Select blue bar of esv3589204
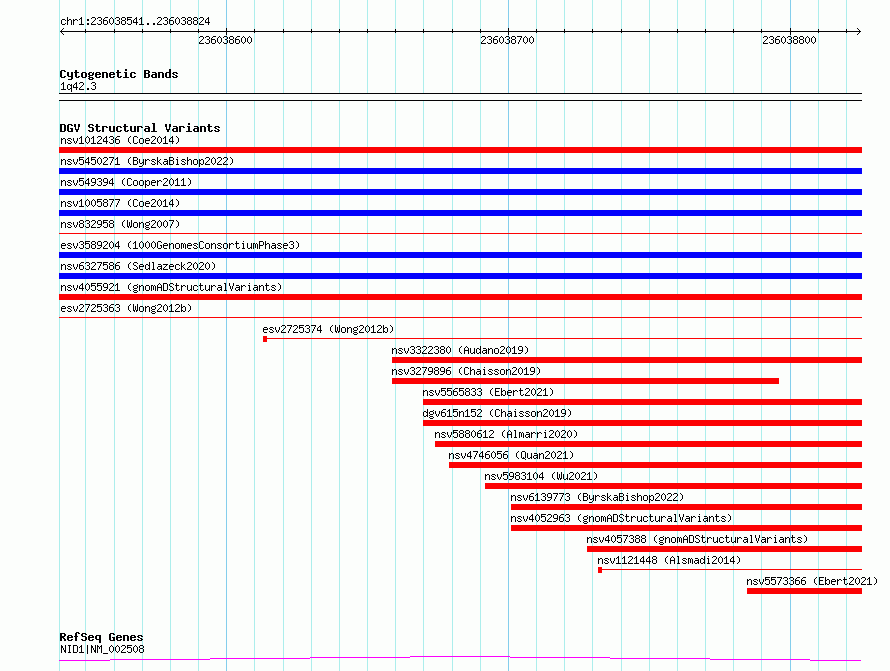Screen dimensions: 890x671 point(460,255)
